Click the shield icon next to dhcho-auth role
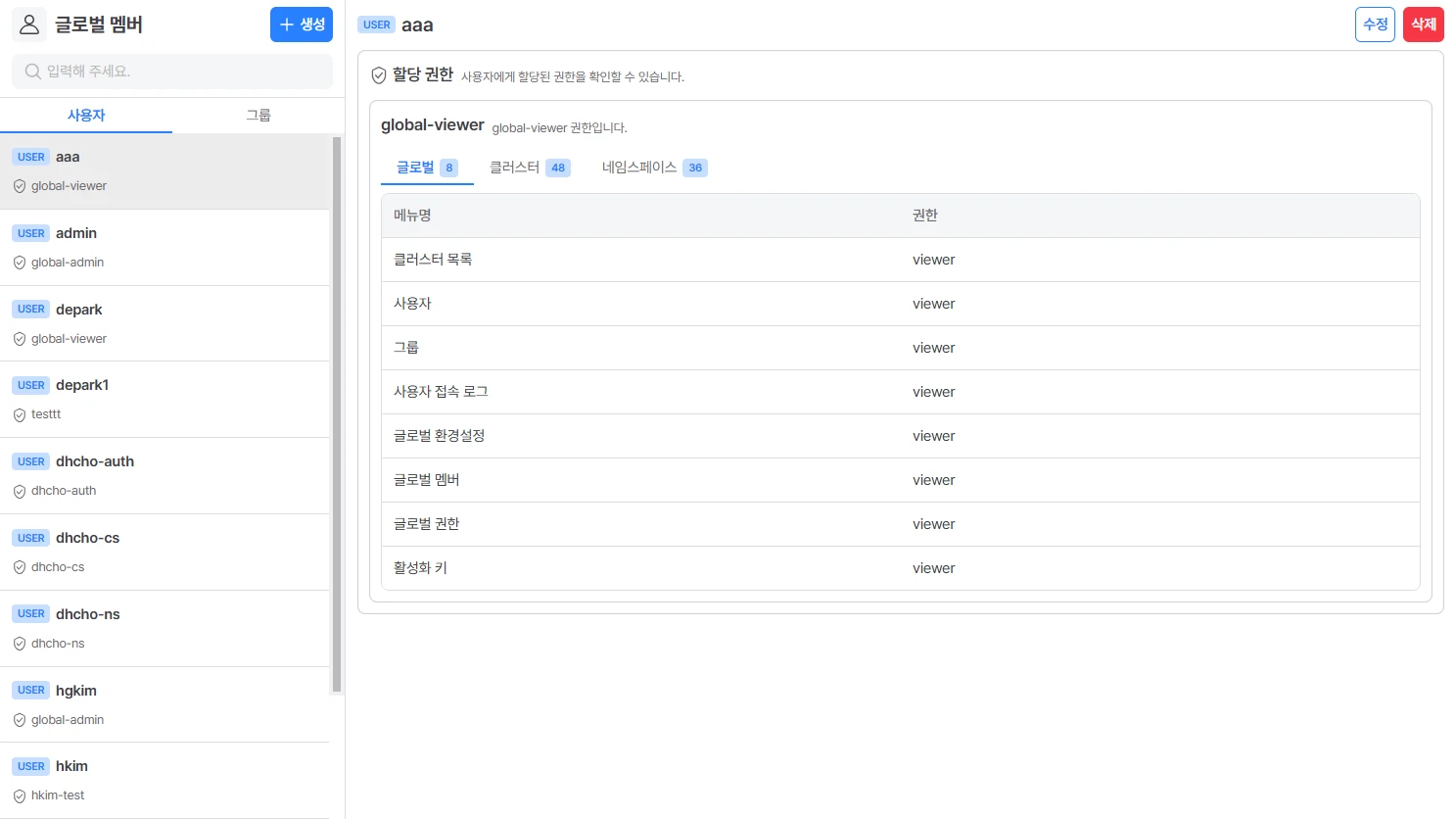The height and width of the screenshot is (819, 1456). pyautogui.click(x=20, y=492)
